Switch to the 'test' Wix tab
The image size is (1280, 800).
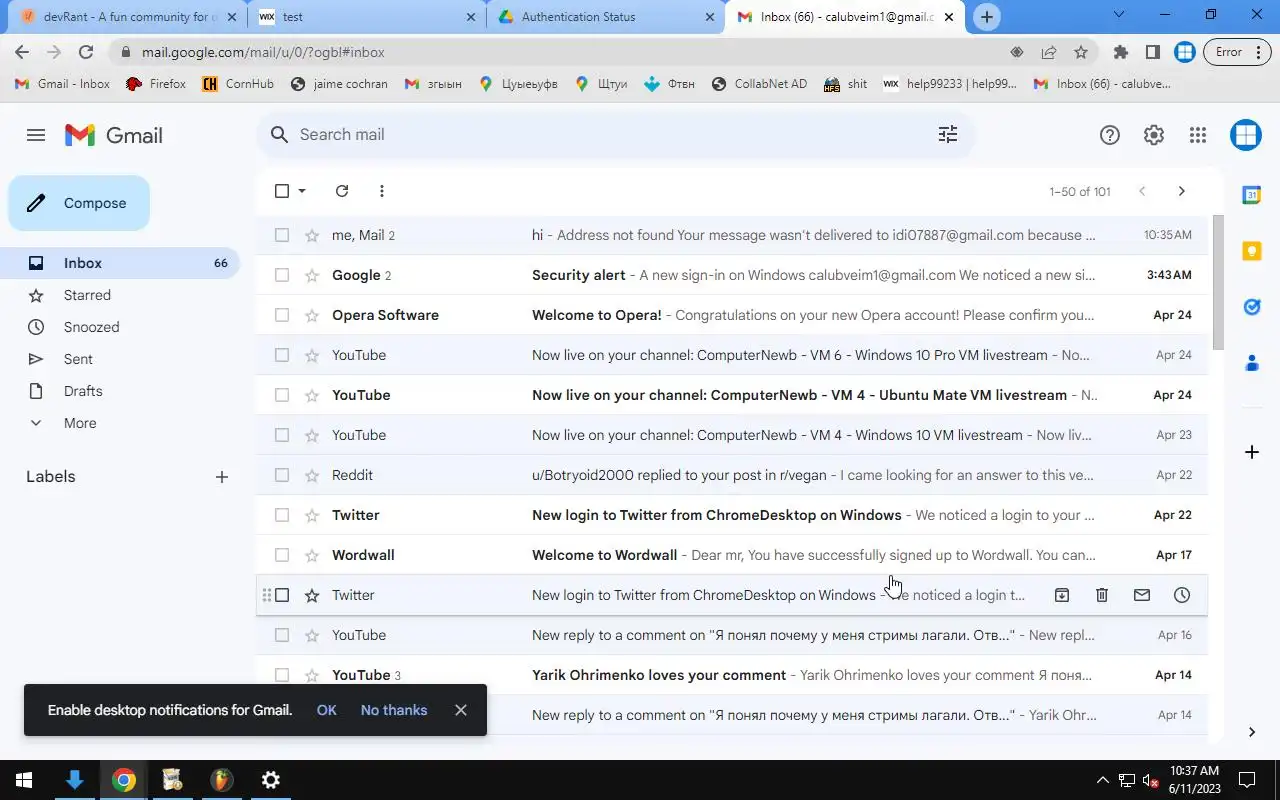coord(366,17)
